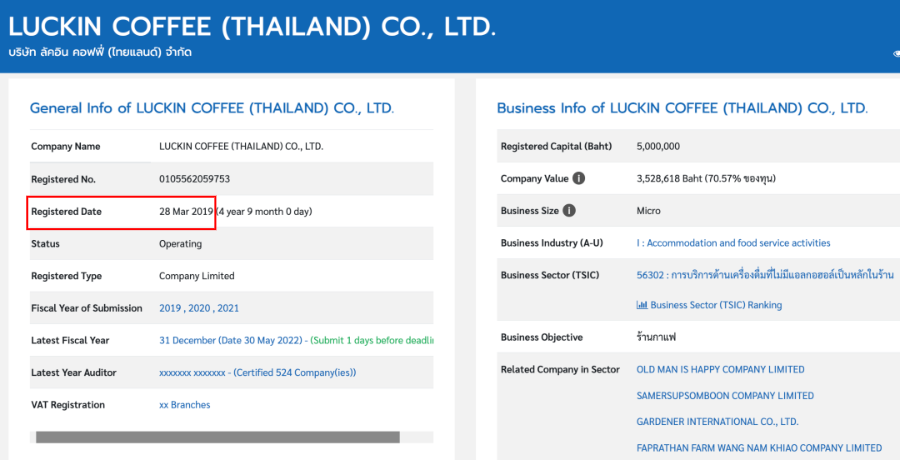Click the Business Size info icon
Screen dimensions: 900x460
(569, 211)
